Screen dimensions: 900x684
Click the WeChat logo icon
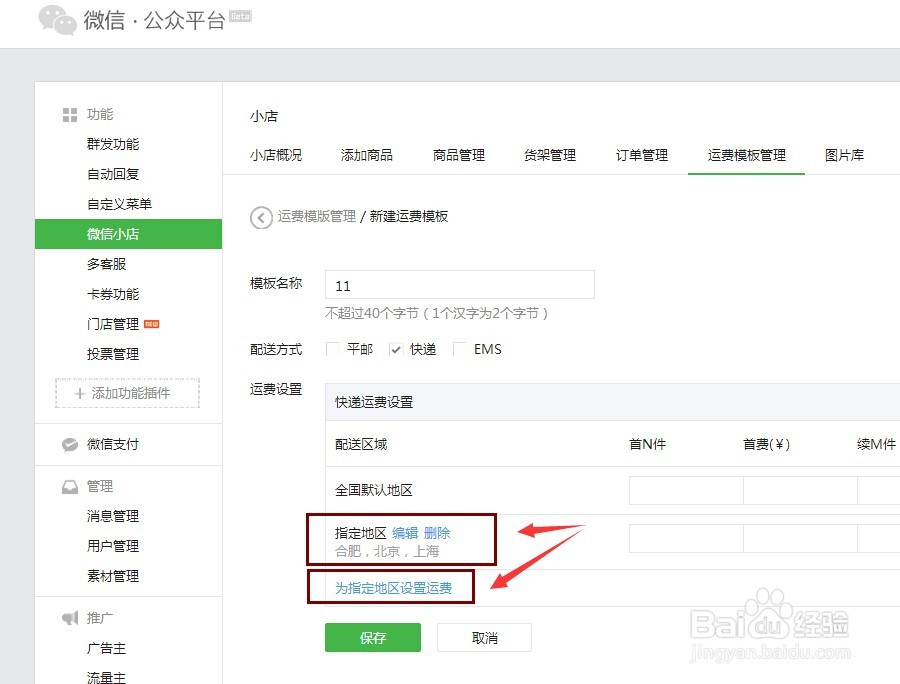pos(57,20)
